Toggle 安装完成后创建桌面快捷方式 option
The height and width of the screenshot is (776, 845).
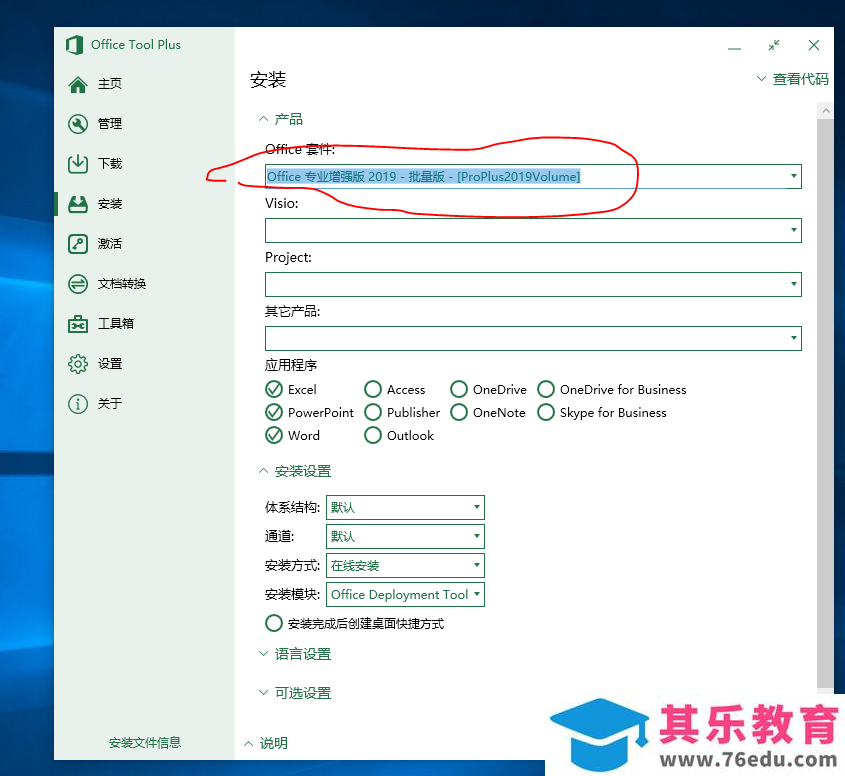[274, 623]
